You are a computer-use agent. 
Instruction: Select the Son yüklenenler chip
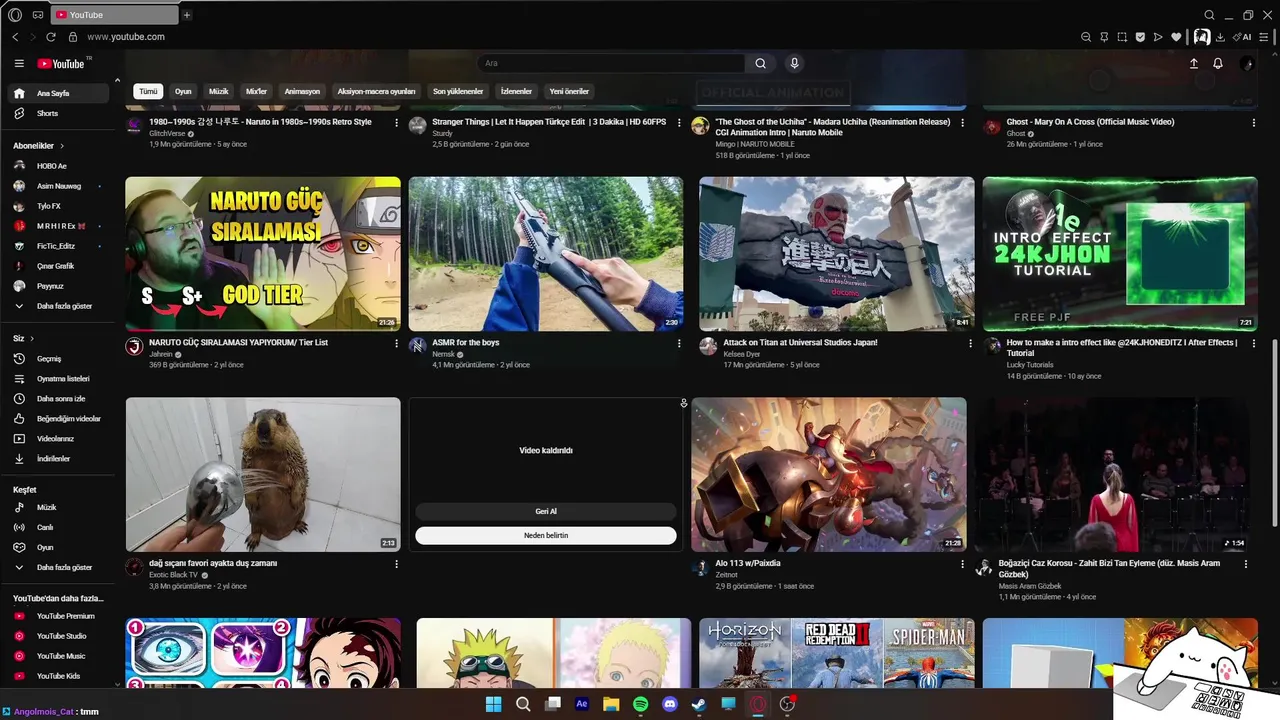[458, 91]
